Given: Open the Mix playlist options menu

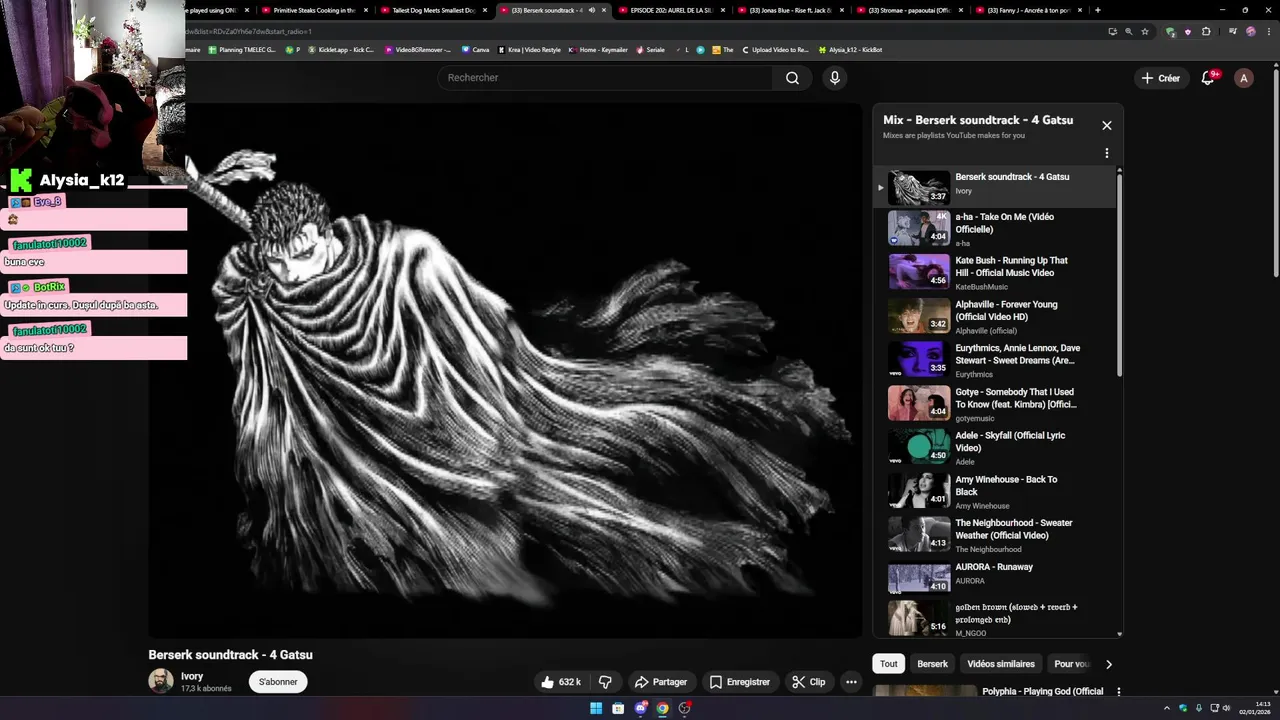Looking at the screenshot, I should tap(1107, 153).
